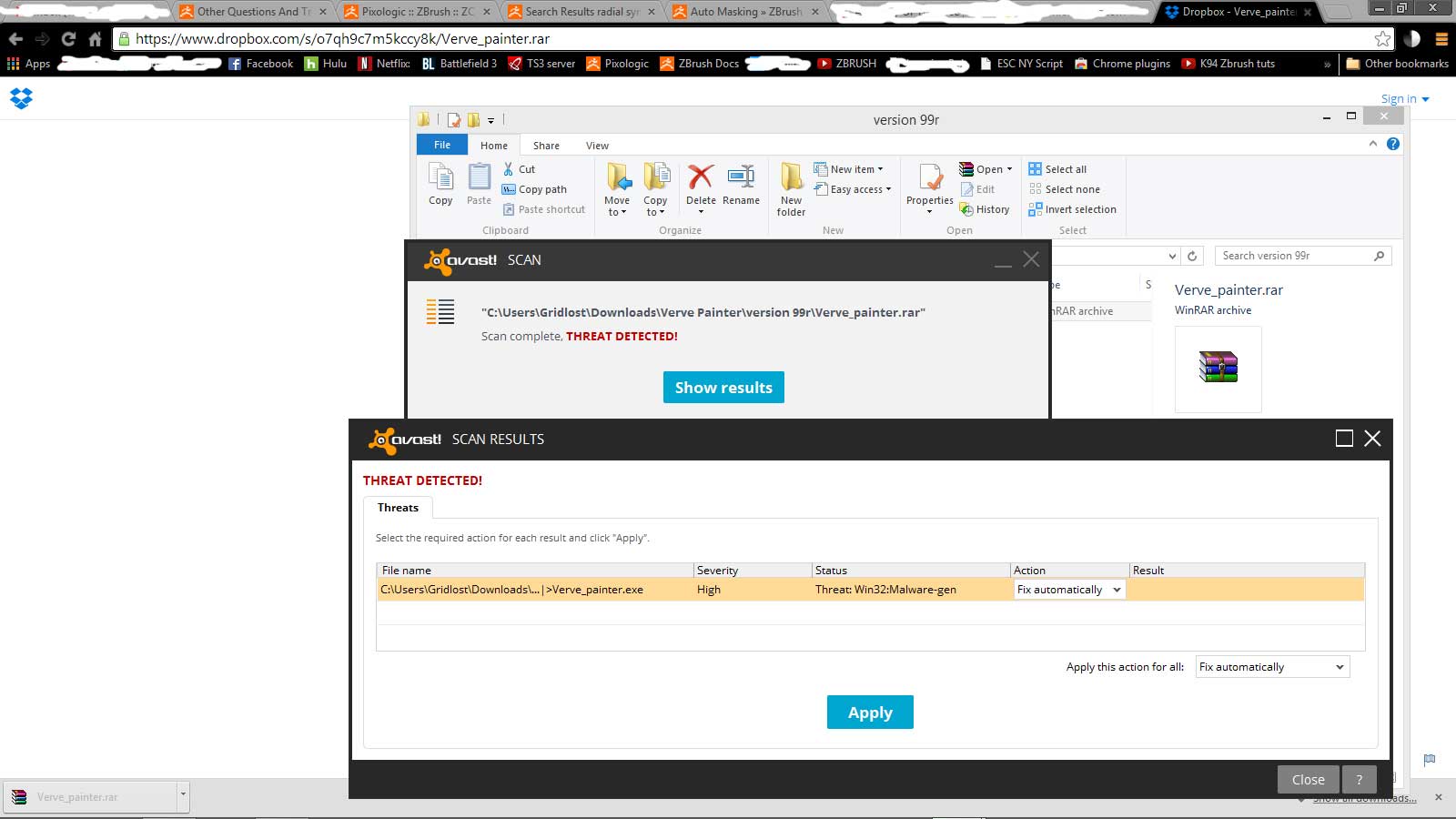Click the WinRAR archive thumbnail preview

pyautogui.click(x=1218, y=369)
